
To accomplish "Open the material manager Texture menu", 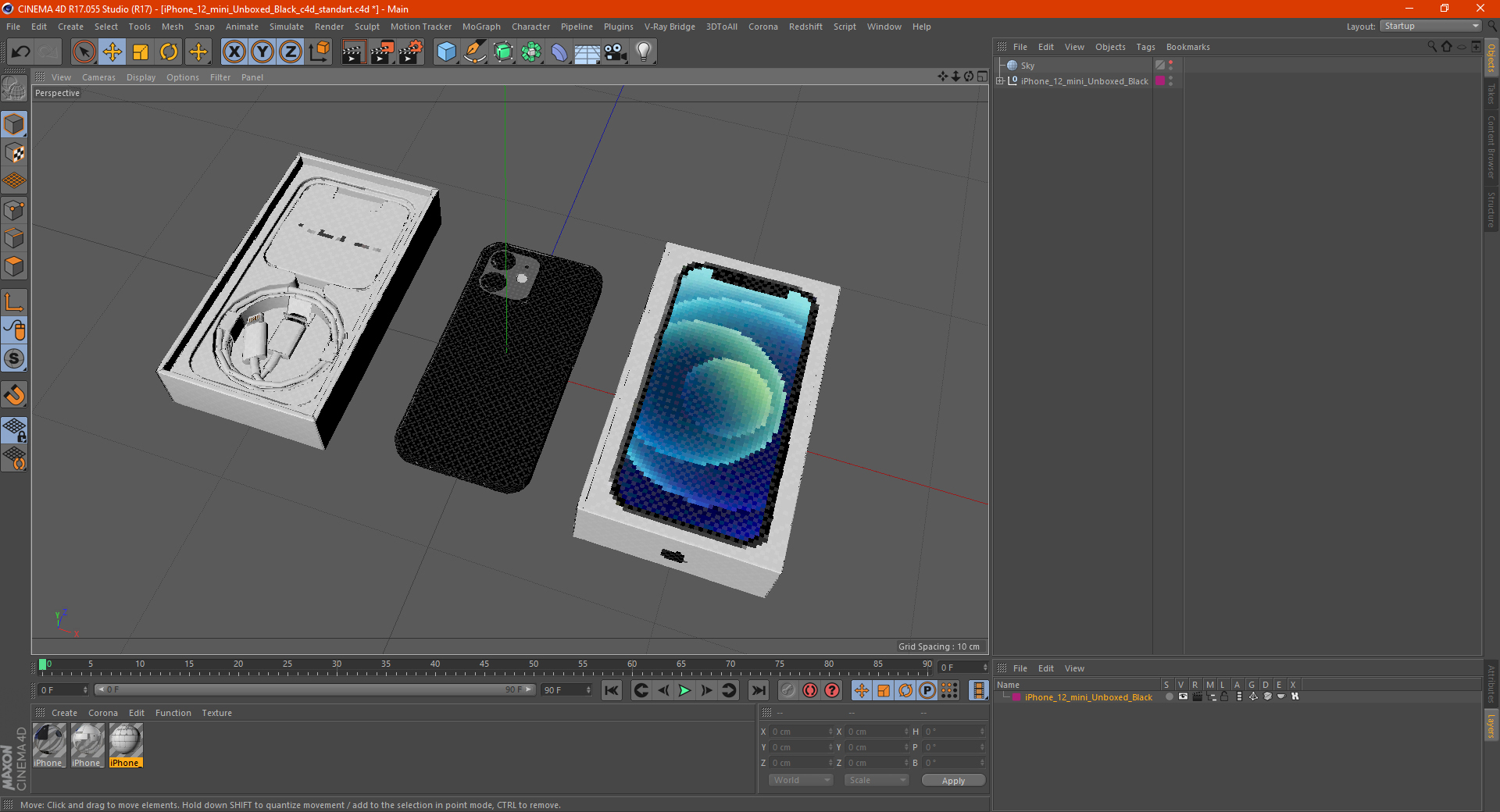I will click(216, 713).
